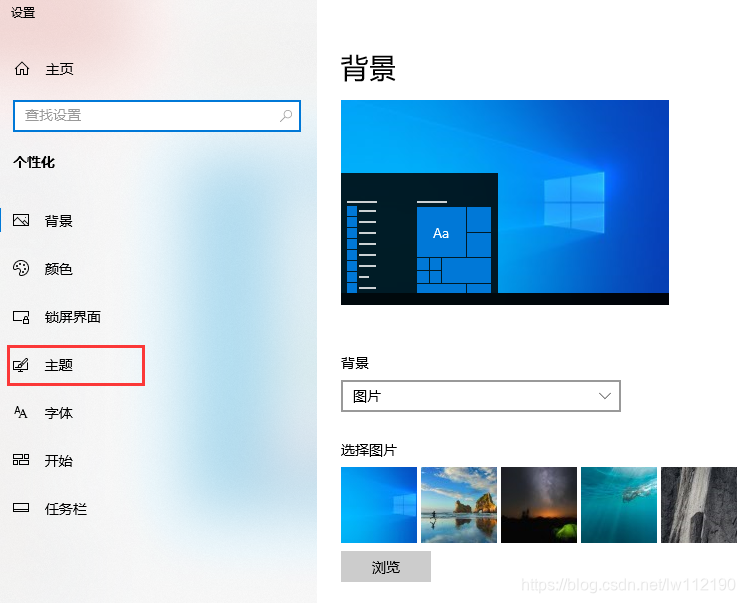Click the 锁屏界面 lock screen icon
Image resolution: width=745 pixels, height=603 pixels.
tap(21, 317)
